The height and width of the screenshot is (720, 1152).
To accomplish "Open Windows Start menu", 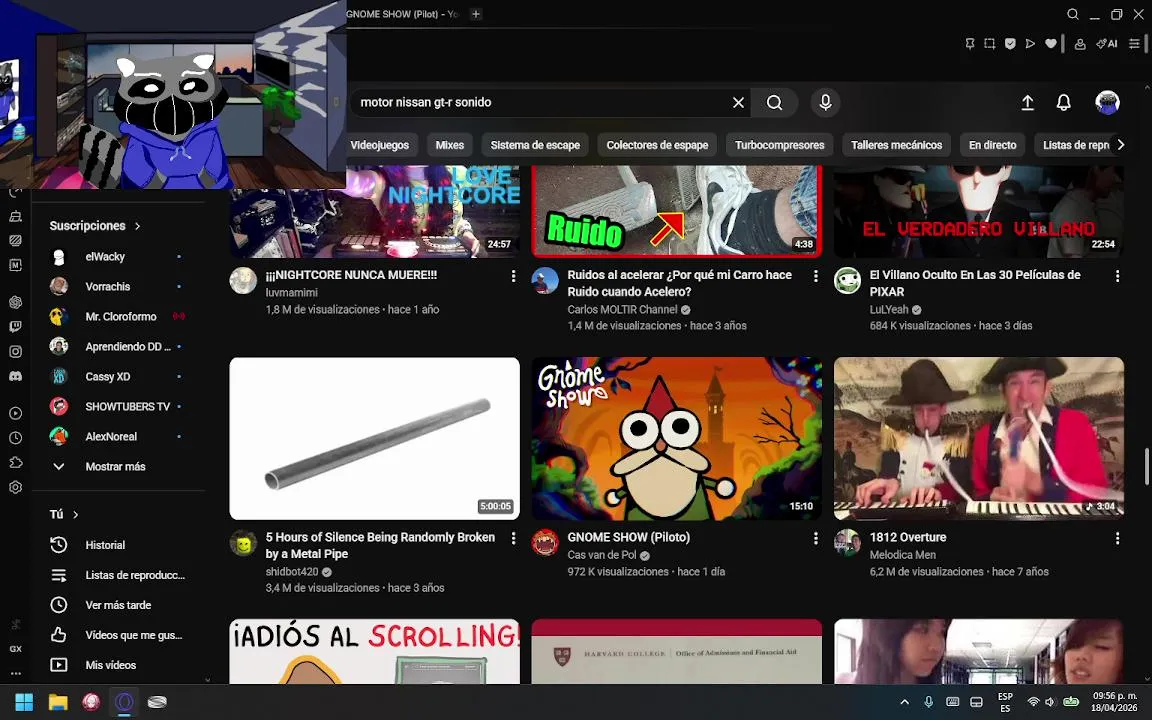I will coord(24,702).
